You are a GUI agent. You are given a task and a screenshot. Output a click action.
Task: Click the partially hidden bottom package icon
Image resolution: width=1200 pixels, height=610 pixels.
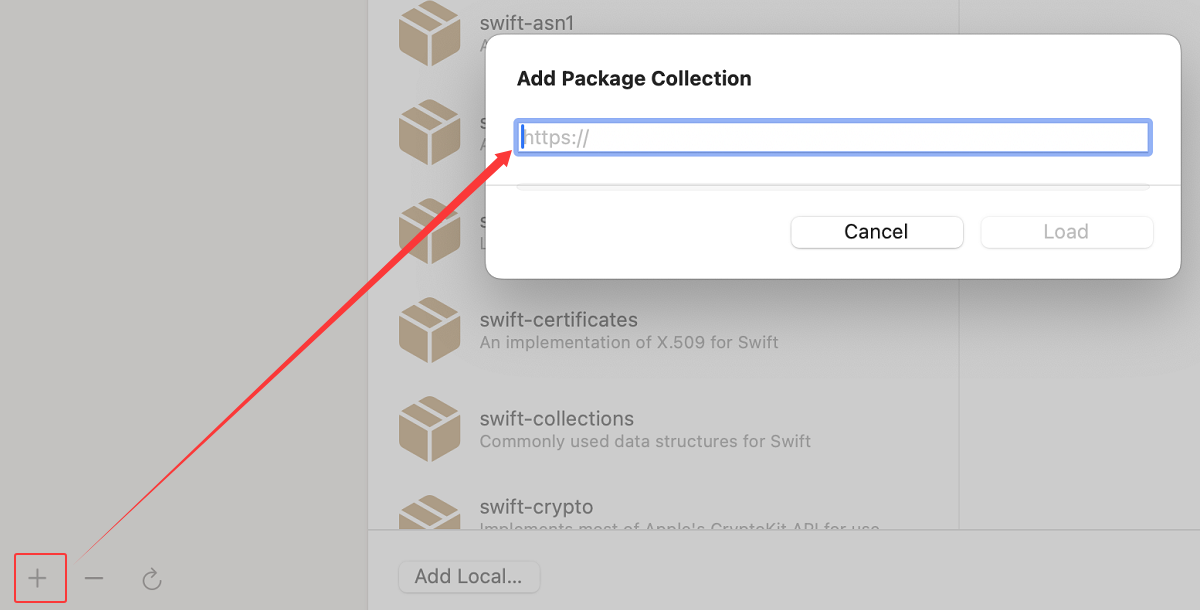(429, 515)
